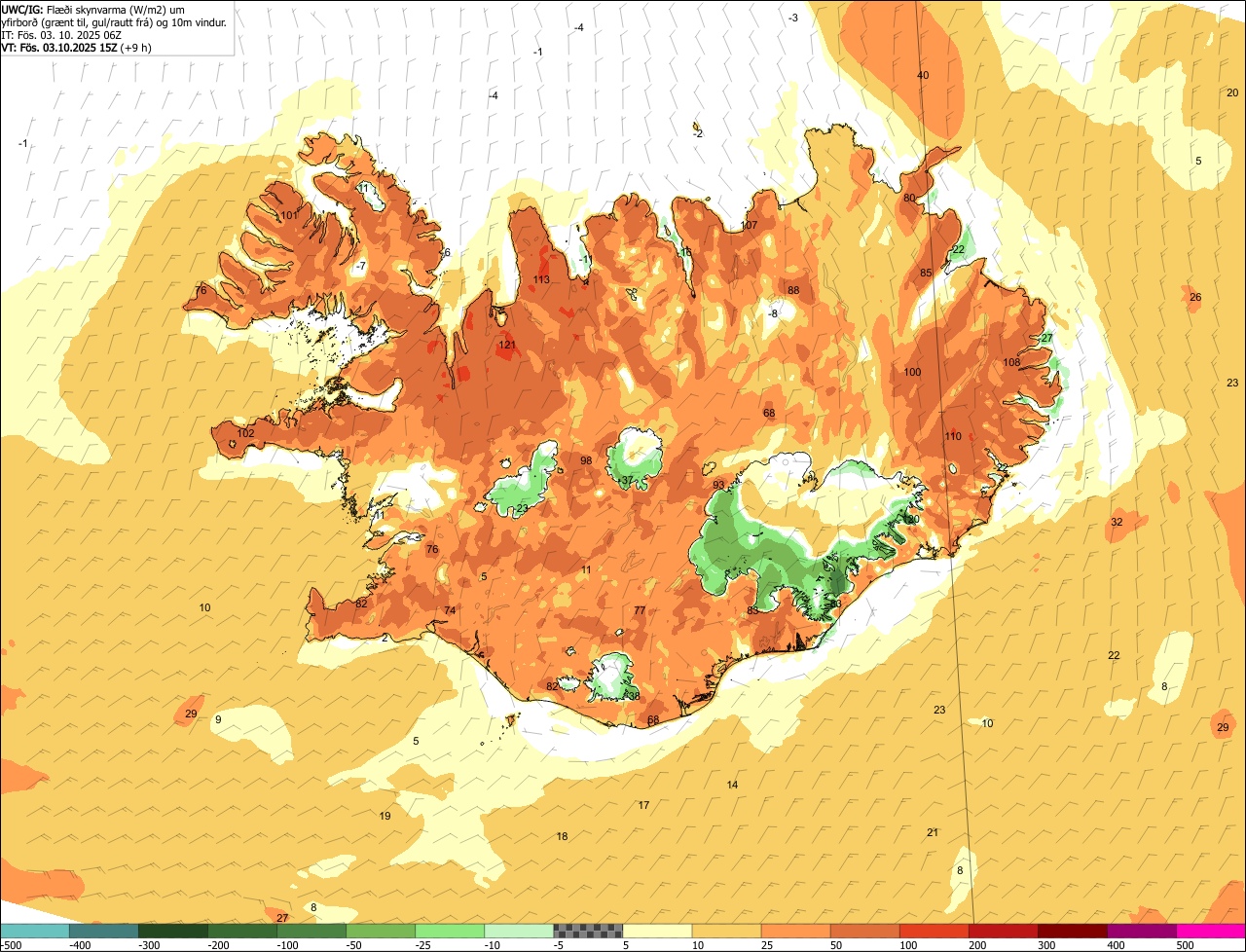Click the "VT: Fös. 03.10.2025 15Z (+9 h)" line
The width and height of the screenshot is (1246, 952).
click(76, 47)
